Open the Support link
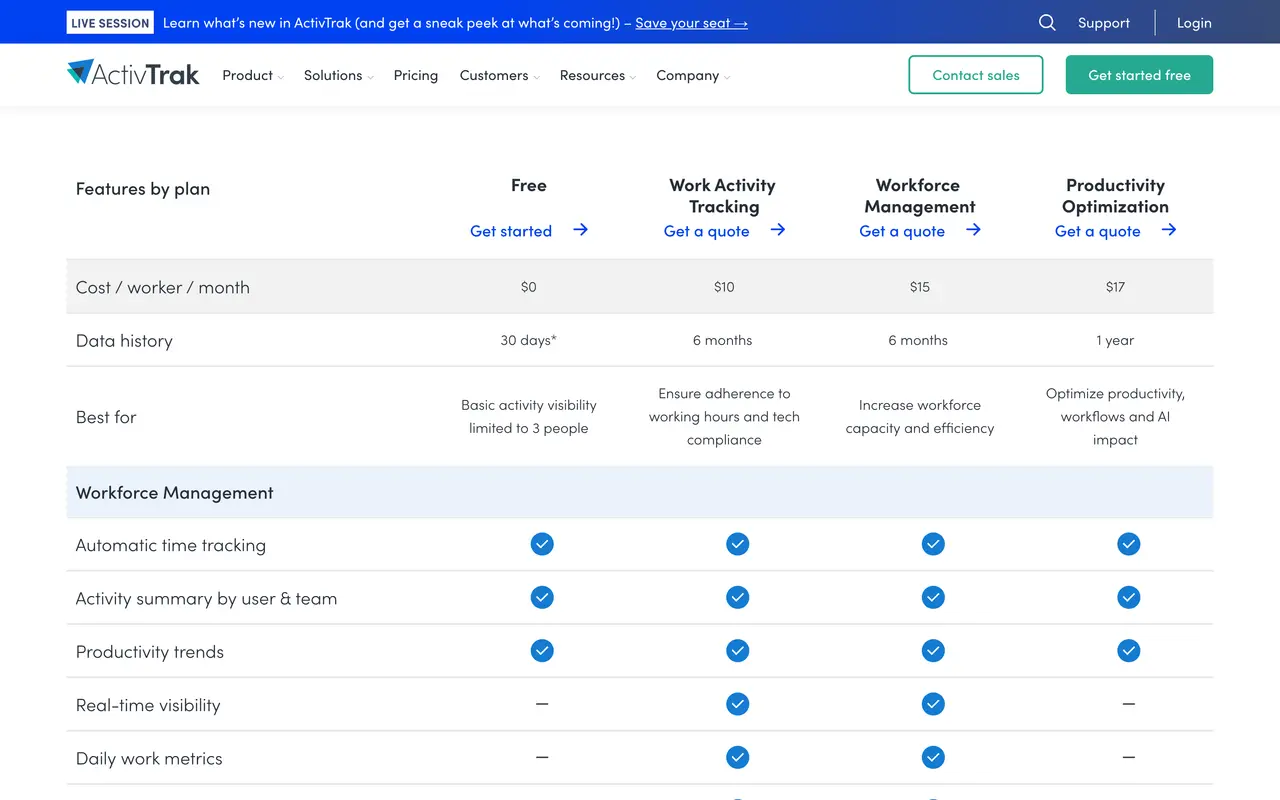Viewport: 1280px width, 800px height. [x=1104, y=23]
